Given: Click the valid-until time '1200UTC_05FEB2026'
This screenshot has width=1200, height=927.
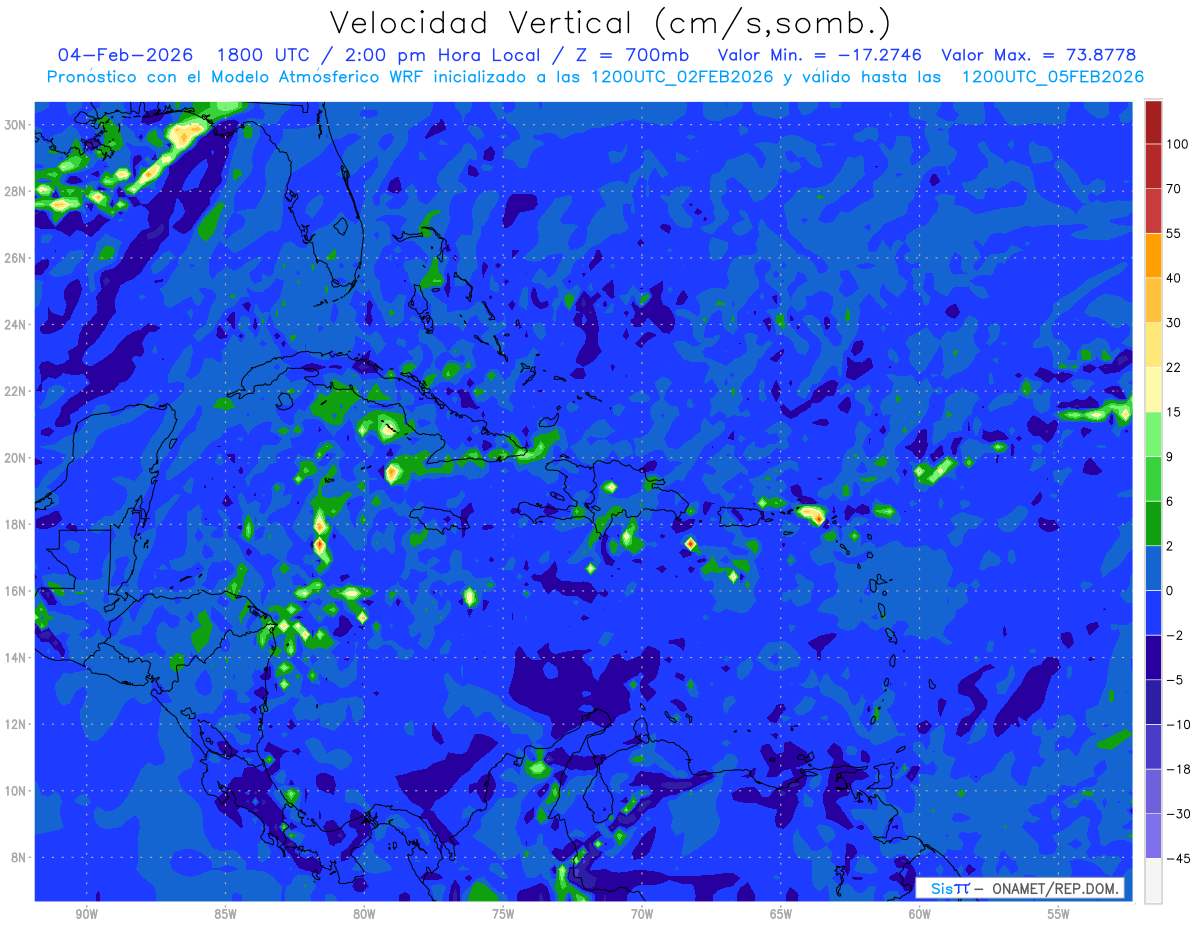Looking at the screenshot, I should pos(1052,77).
